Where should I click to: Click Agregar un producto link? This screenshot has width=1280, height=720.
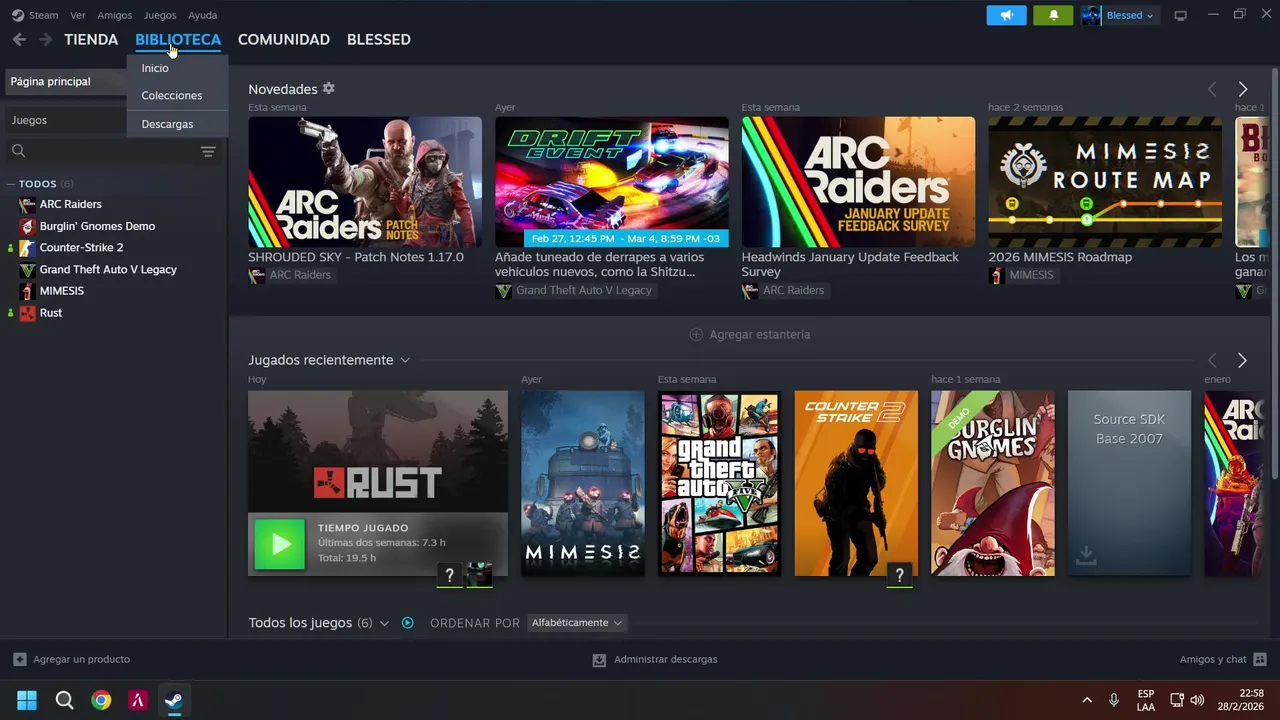pyautogui.click(x=81, y=659)
